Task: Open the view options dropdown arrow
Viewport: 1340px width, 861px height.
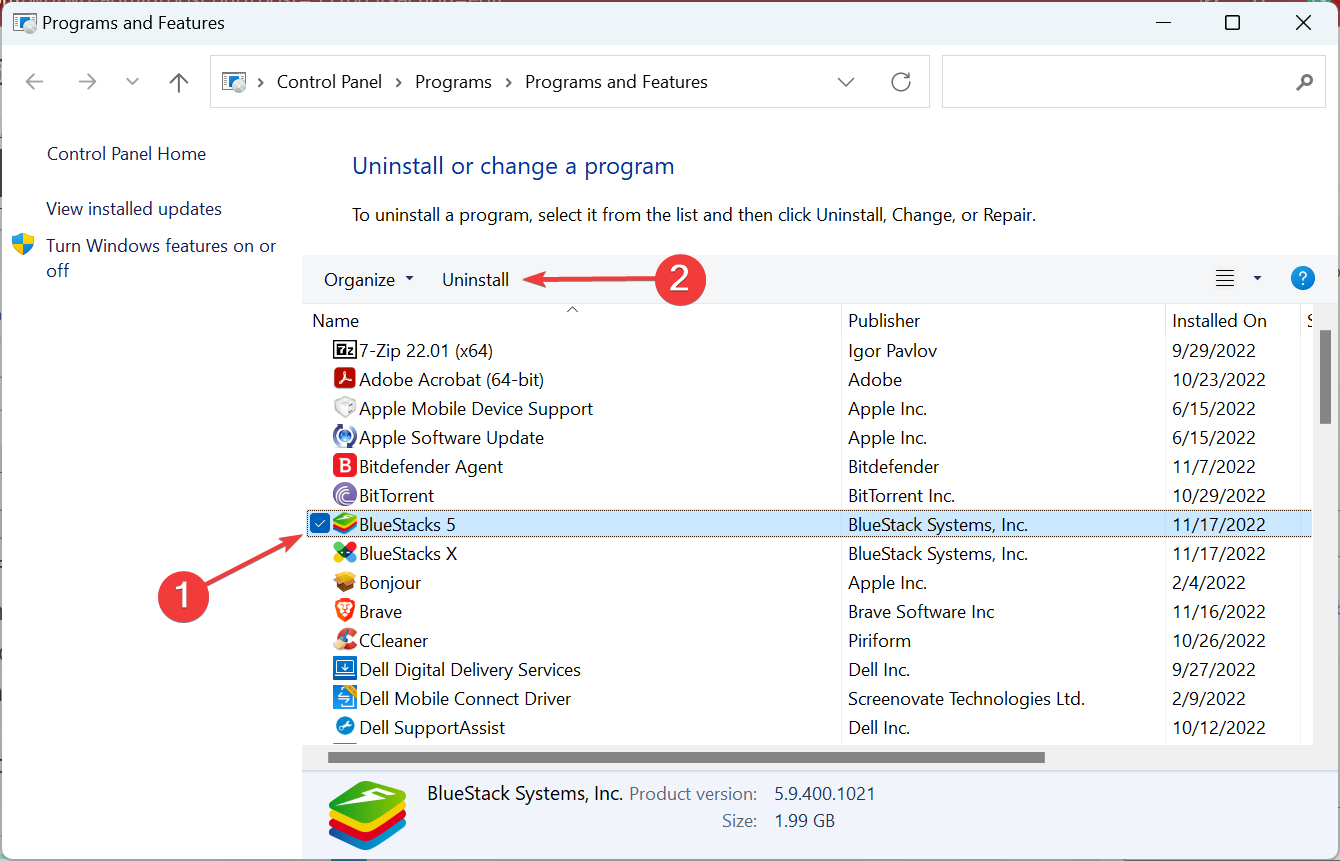Action: point(1257,279)
